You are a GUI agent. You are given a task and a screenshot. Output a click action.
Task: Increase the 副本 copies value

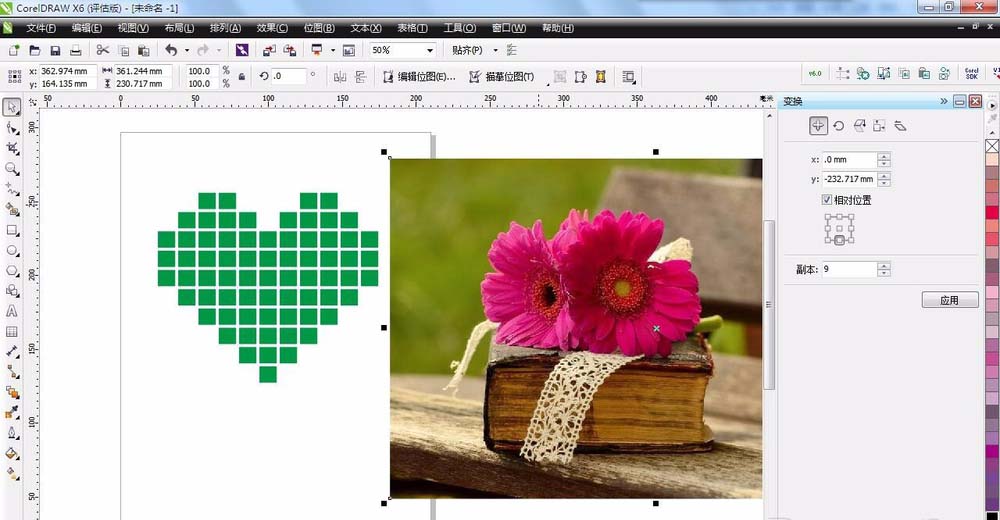(x=883, y=265)
